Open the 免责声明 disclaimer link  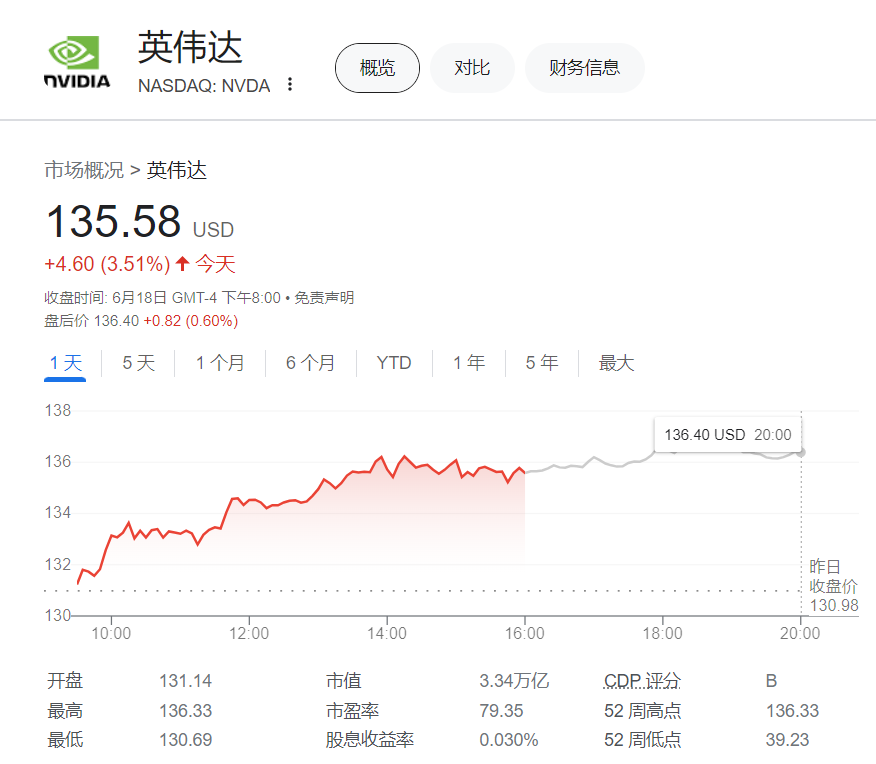pyautogui.click(x=325, y=297)
